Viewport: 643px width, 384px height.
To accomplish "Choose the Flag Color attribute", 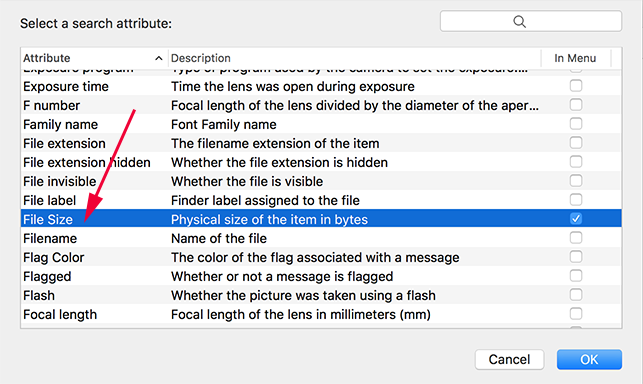I will (x=53, y=257).
